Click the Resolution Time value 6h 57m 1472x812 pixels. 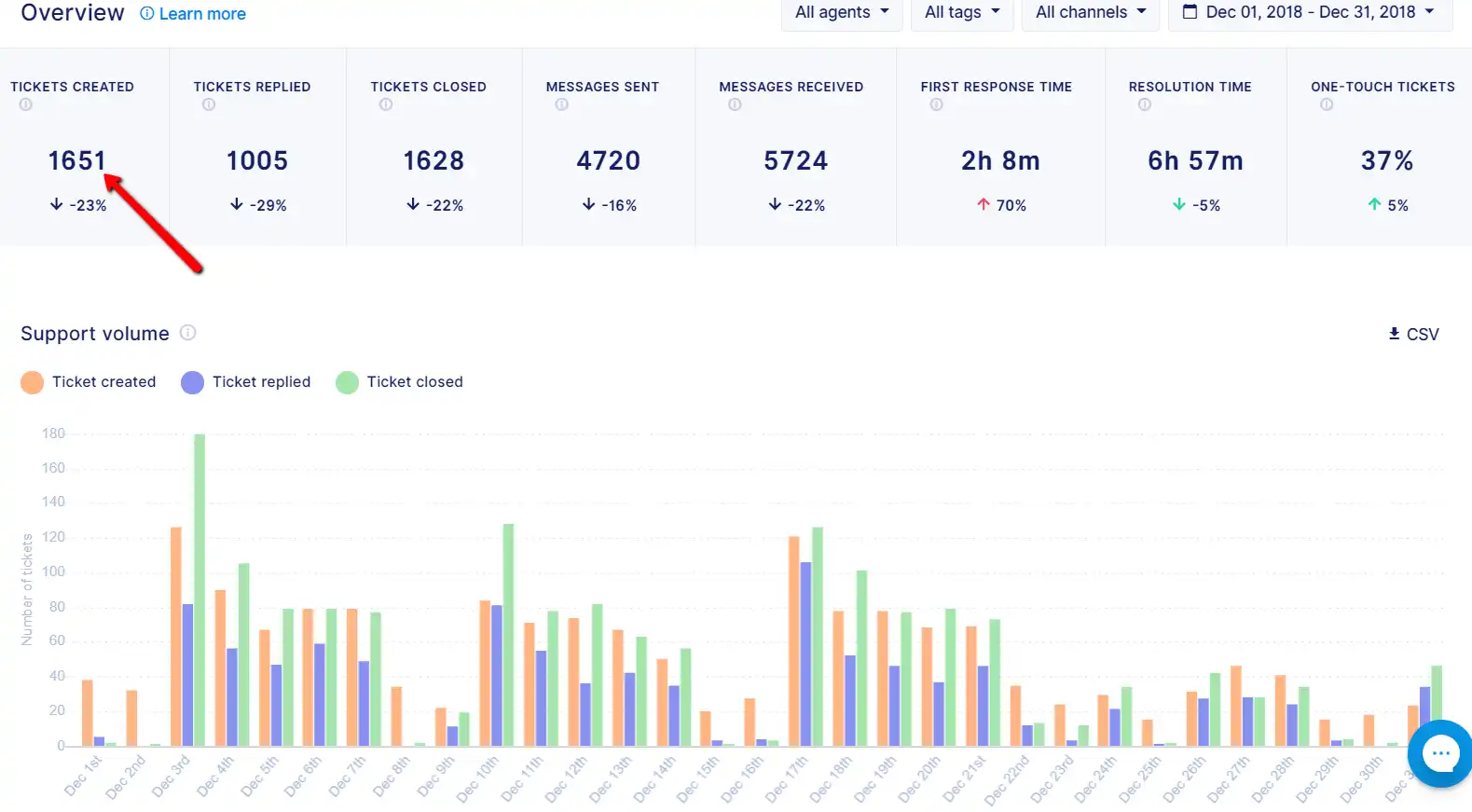pyautogui.click(x=1195, y=161)
